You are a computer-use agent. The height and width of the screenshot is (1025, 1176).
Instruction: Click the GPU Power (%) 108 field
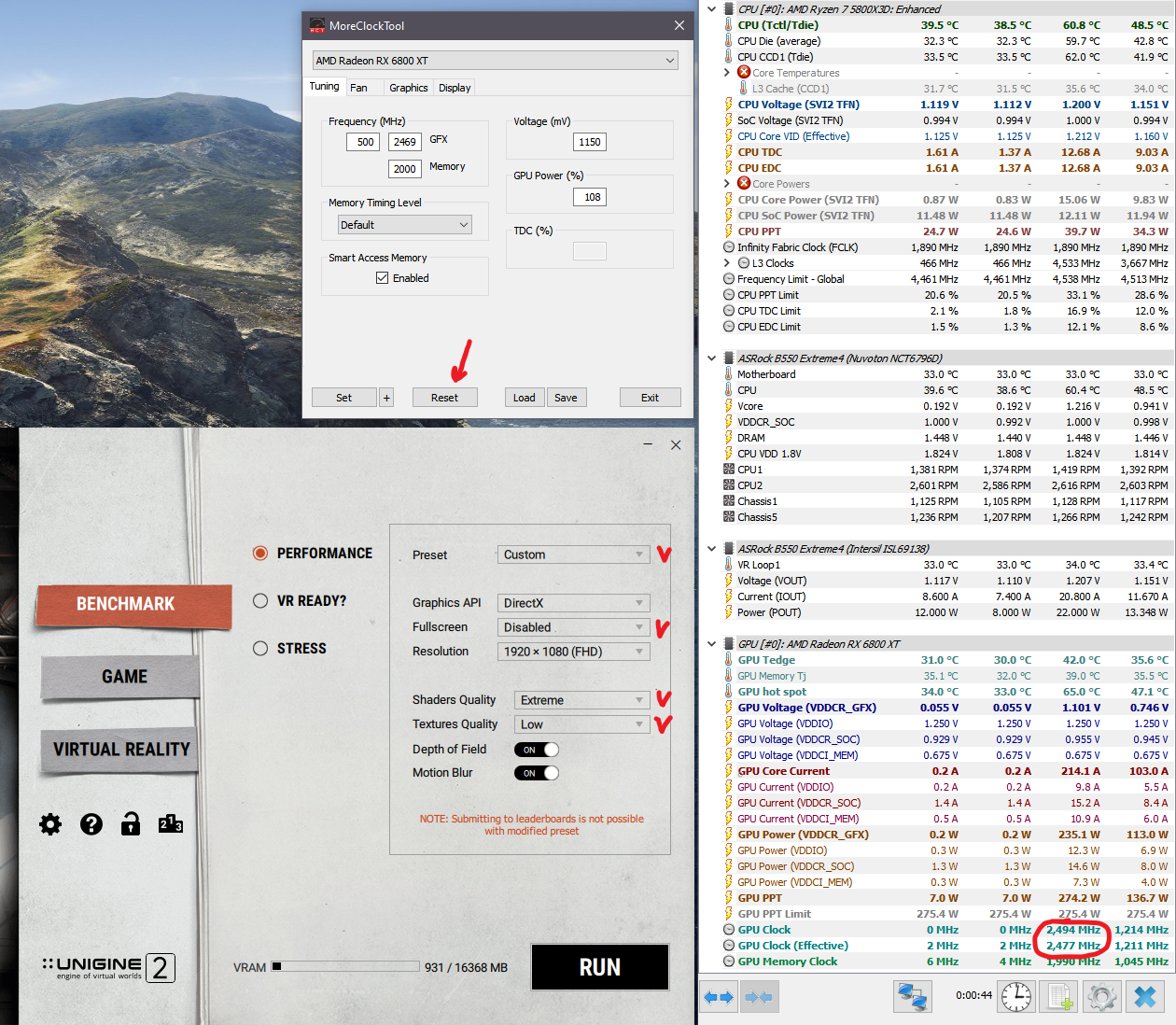[590, 197]
